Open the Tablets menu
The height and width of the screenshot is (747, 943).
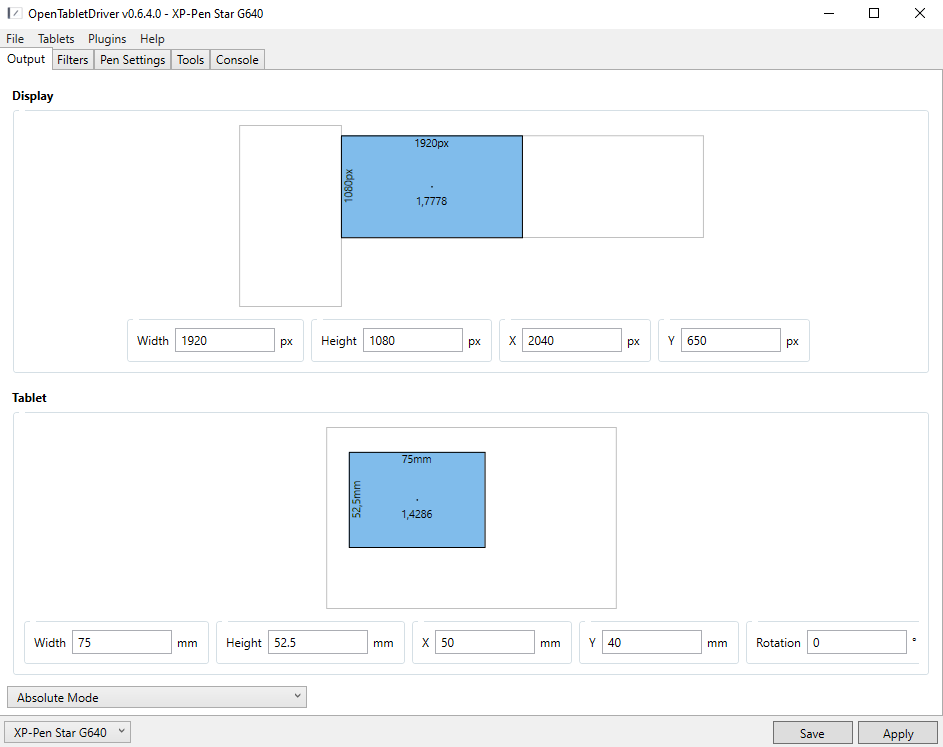(56, 39)
